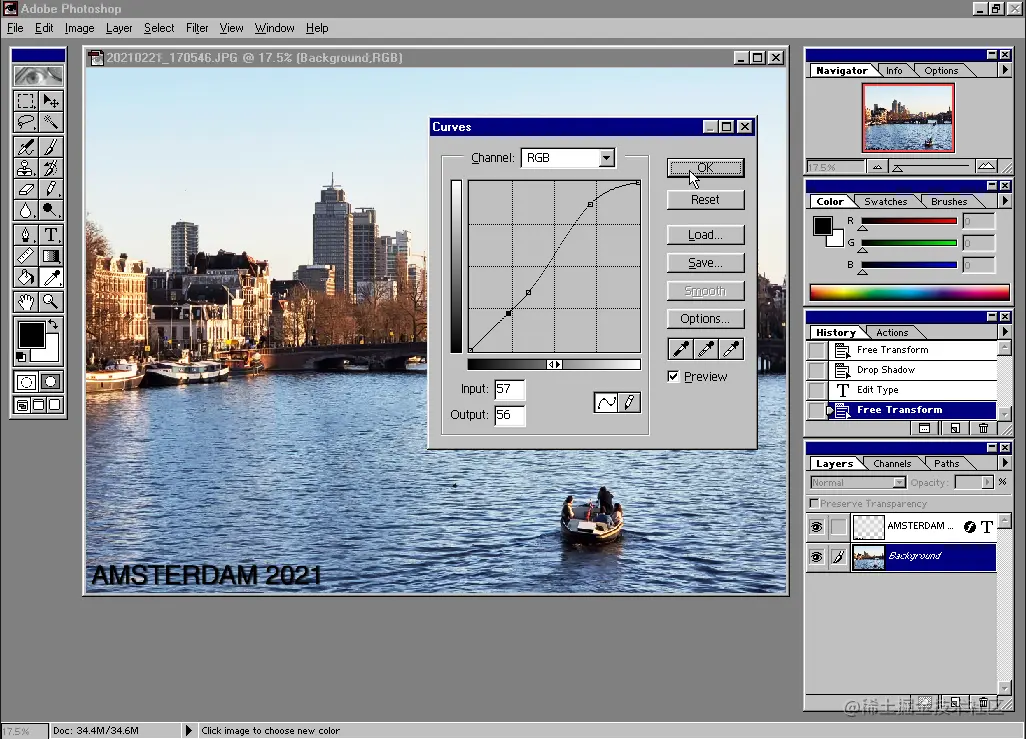Select the Dodge tool

(51, 211)
